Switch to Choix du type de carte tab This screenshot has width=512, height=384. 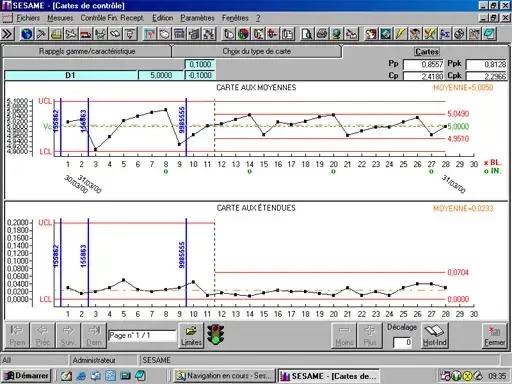pos(257,51)
